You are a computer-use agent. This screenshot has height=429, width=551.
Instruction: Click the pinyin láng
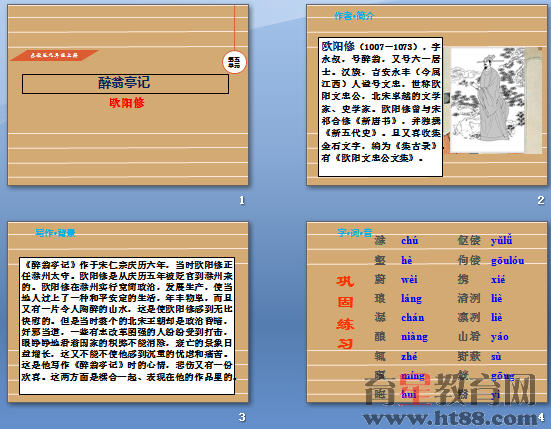pos(411,299)
